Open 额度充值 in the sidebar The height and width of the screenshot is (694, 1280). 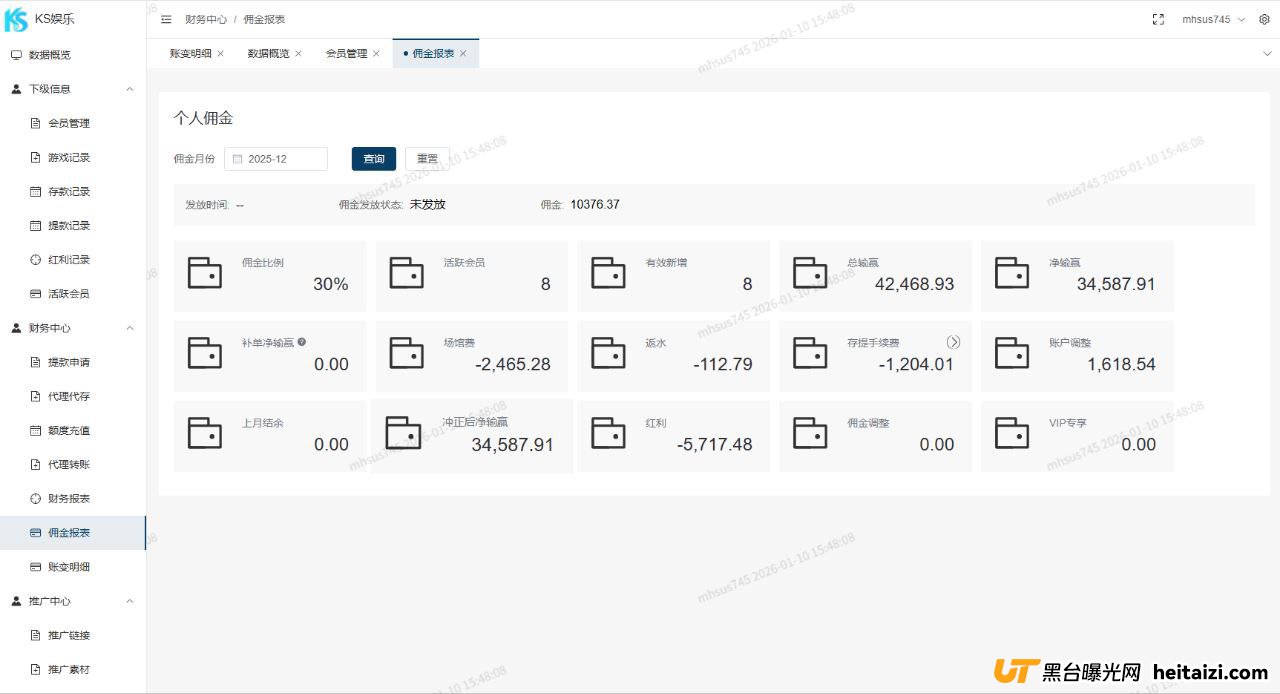point(73,430)
